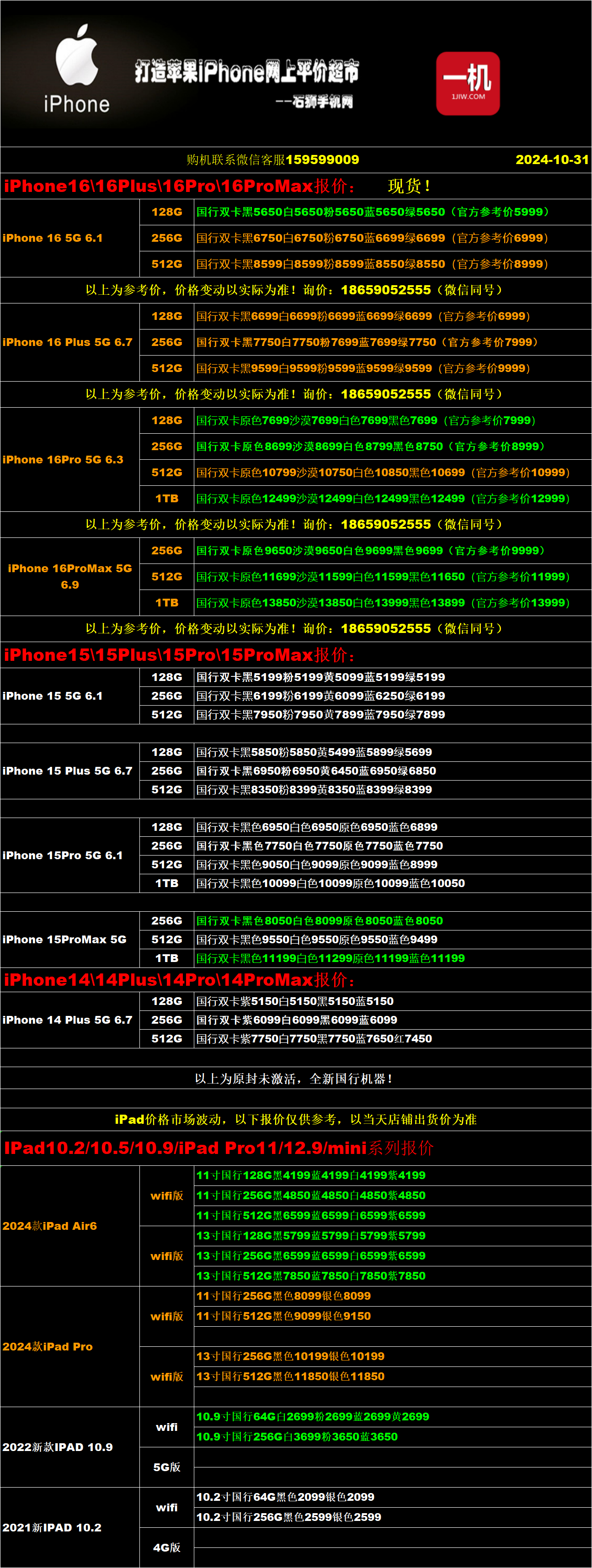The image size is (592, 1568).
Task: Select iPad Pro 11寸国行256G 黑色8099 row
Action: (x=393, y=1296)
